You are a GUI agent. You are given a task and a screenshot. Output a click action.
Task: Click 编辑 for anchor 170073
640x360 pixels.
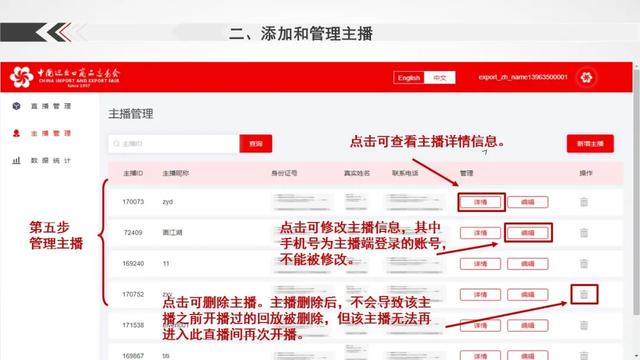point(528,202)
